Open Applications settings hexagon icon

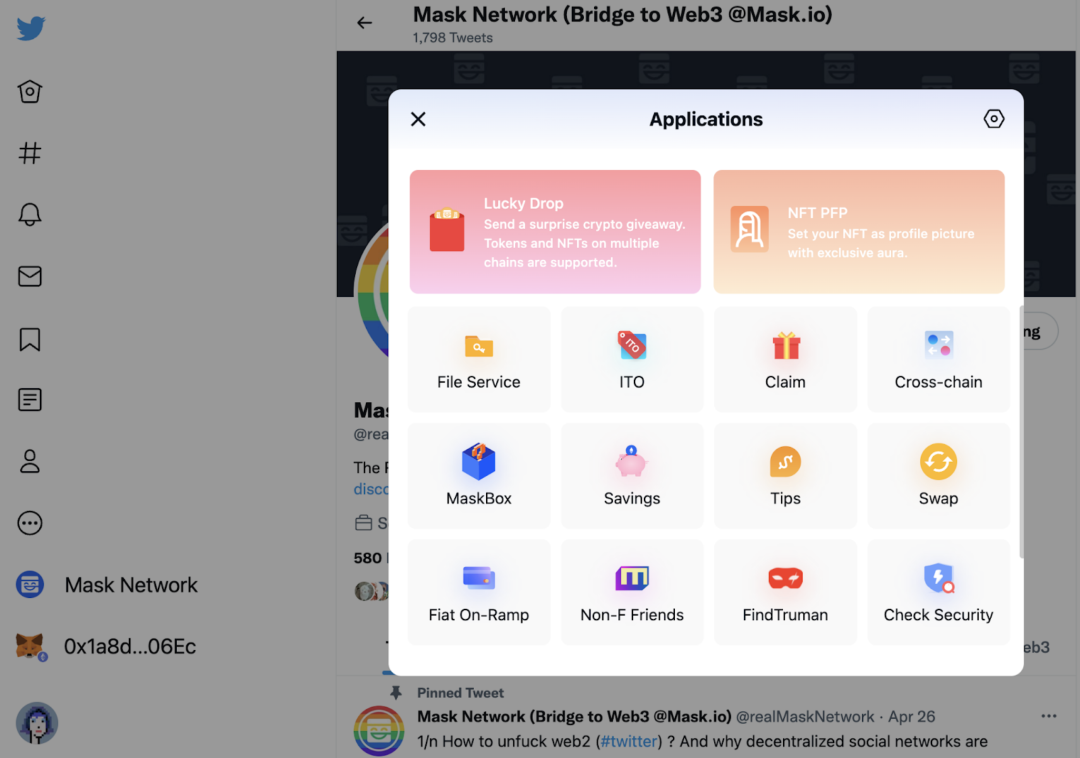[993, 119]
